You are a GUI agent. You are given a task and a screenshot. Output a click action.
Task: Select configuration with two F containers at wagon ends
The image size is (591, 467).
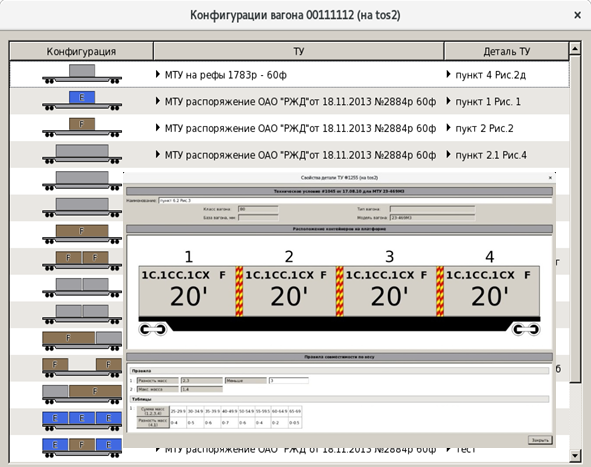point(82,368)
